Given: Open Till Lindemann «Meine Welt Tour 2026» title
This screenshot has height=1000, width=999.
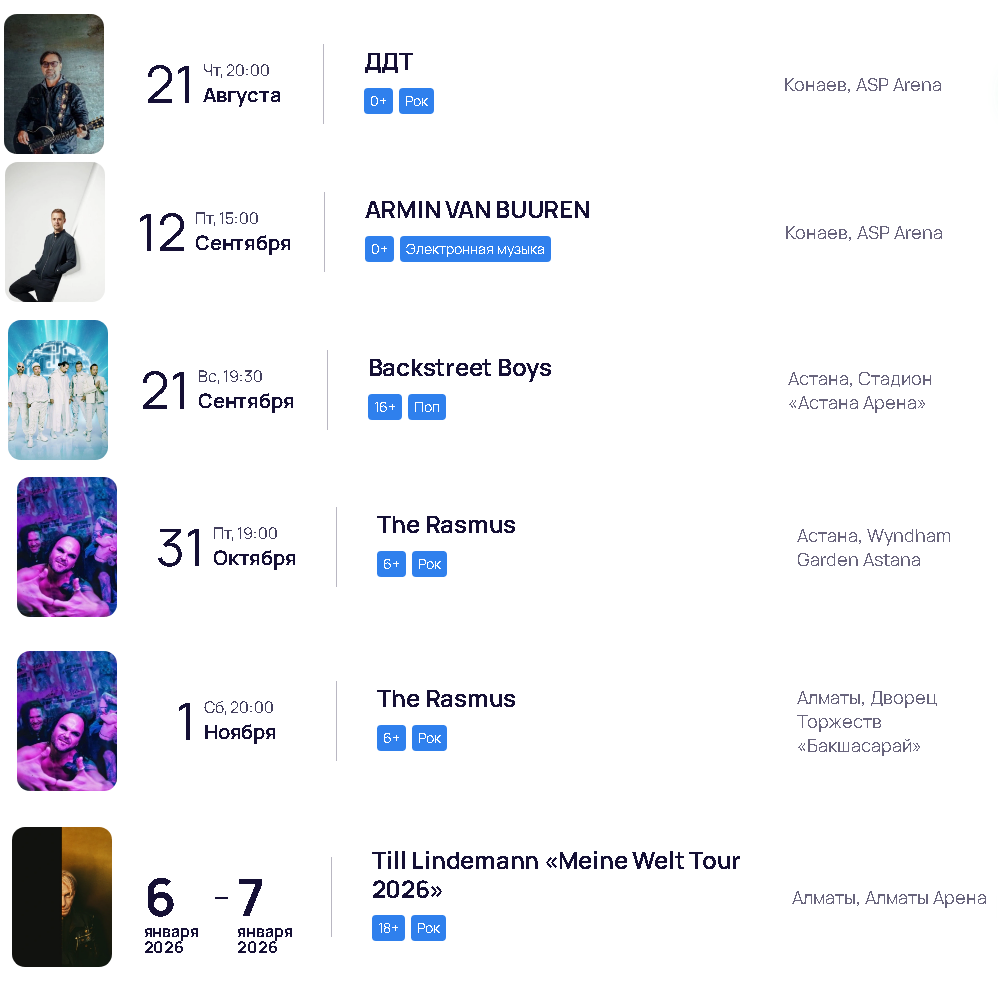Looking at the screenshot, I should [x=556, y=875].
